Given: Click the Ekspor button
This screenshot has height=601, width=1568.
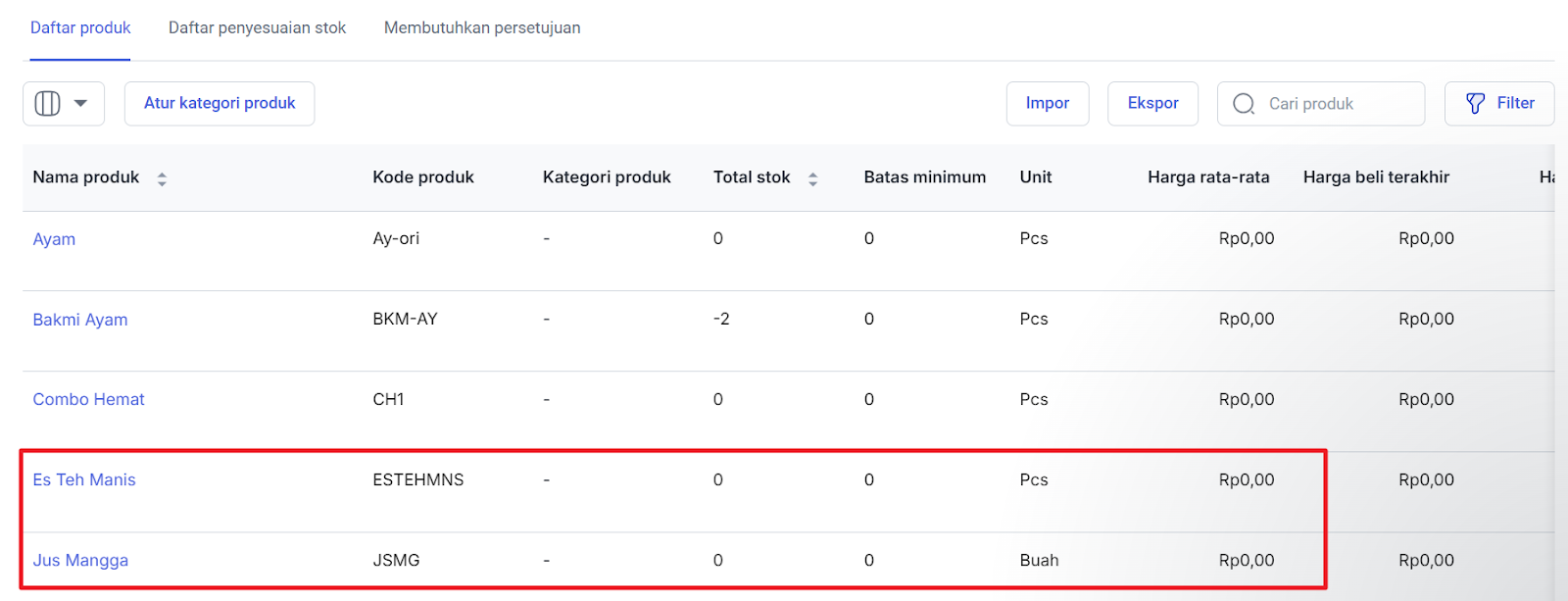Looking at the screenshot, I should tap(1152, 104).
